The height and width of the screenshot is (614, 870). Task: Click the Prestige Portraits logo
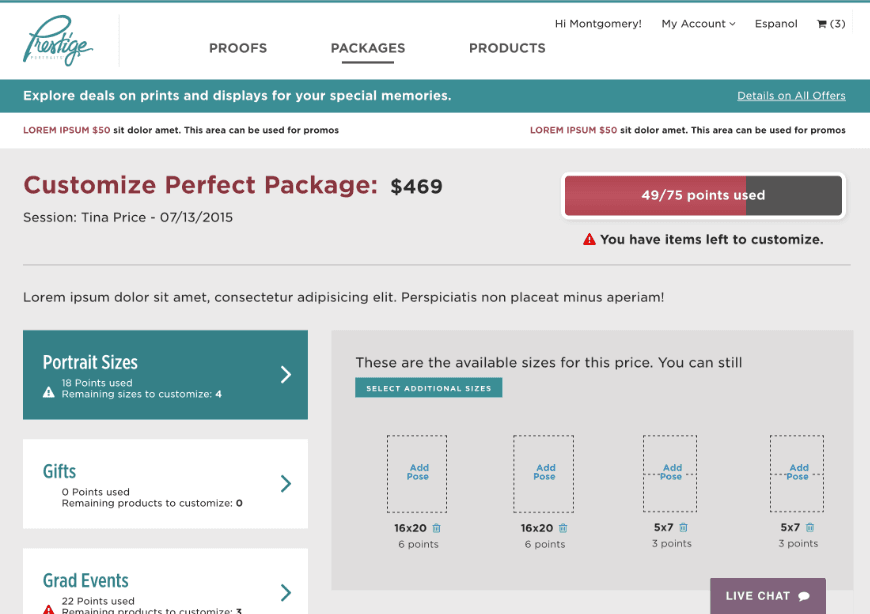click(x=58, y=41)
